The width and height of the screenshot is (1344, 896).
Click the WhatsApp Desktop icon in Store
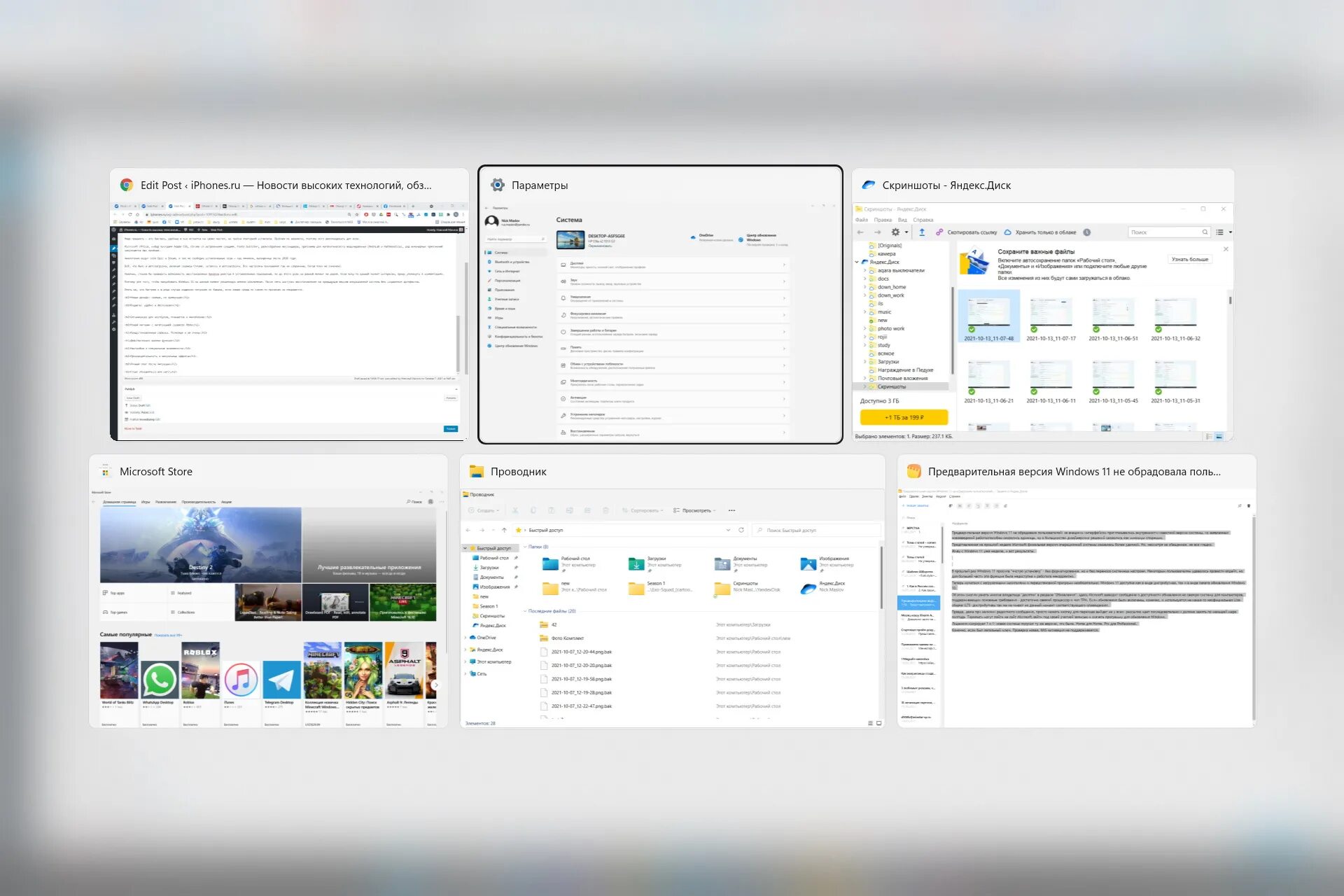(x=159, y=679)
